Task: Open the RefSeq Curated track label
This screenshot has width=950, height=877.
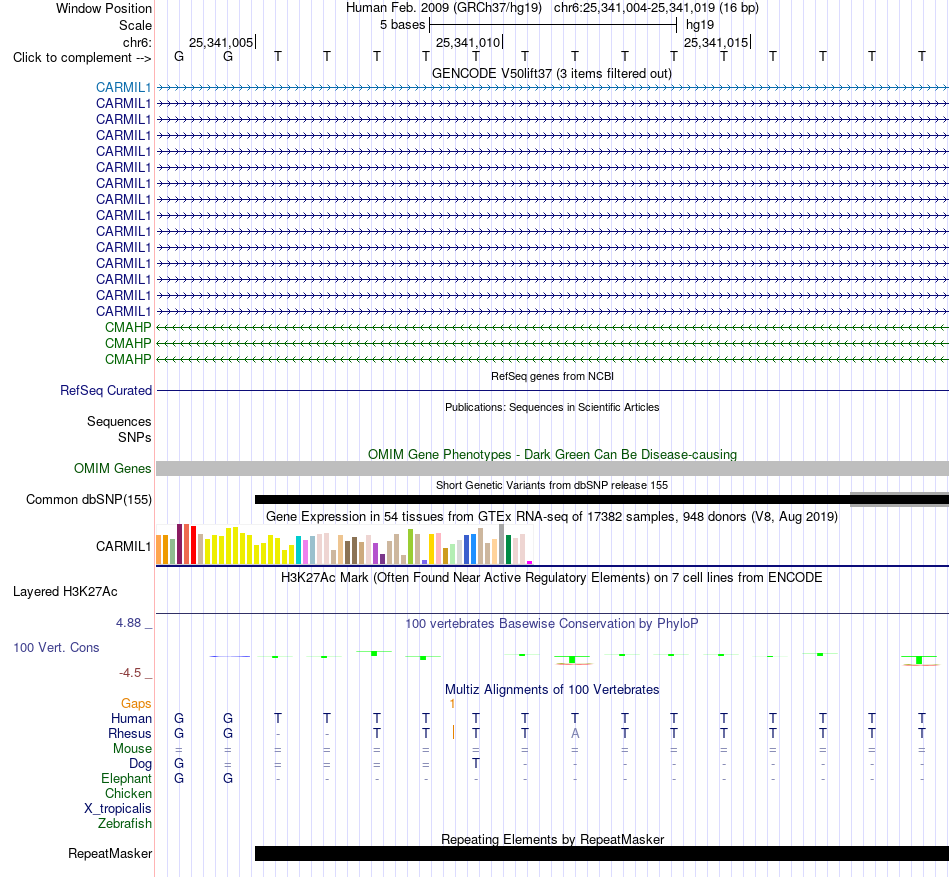Action: [105, 391]
